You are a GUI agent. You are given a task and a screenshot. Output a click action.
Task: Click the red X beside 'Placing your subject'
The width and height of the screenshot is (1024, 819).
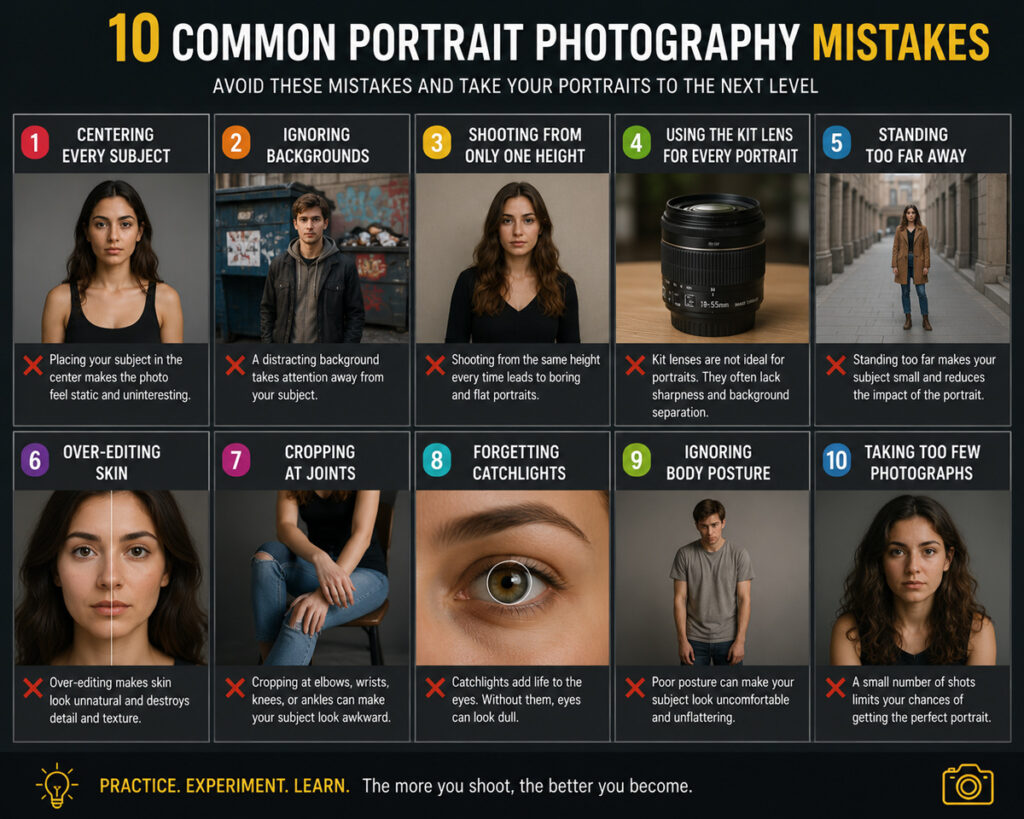(x=33, y=365)
